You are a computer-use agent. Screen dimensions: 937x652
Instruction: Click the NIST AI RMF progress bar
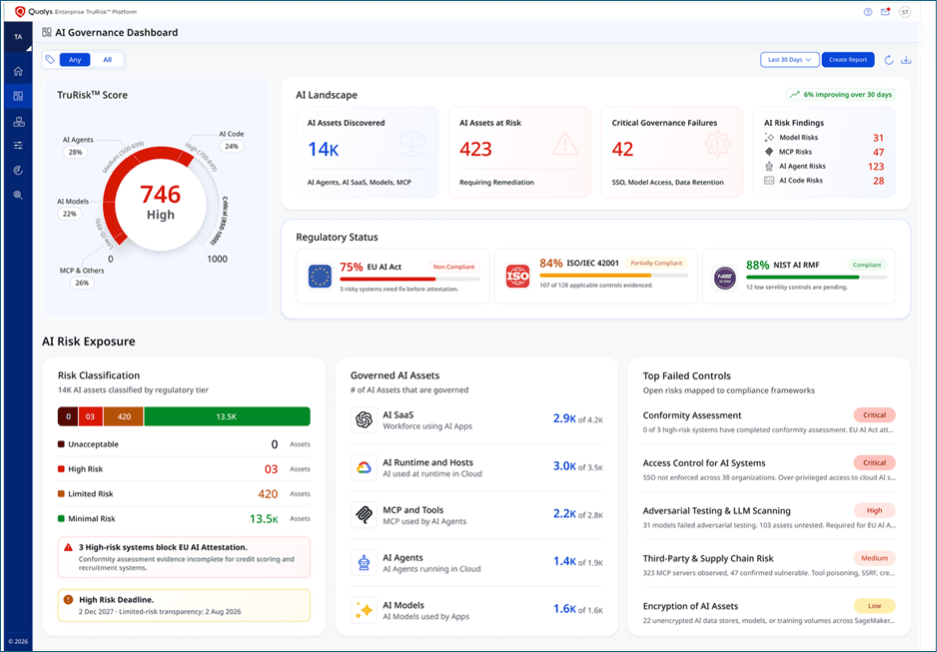(816, 277)
